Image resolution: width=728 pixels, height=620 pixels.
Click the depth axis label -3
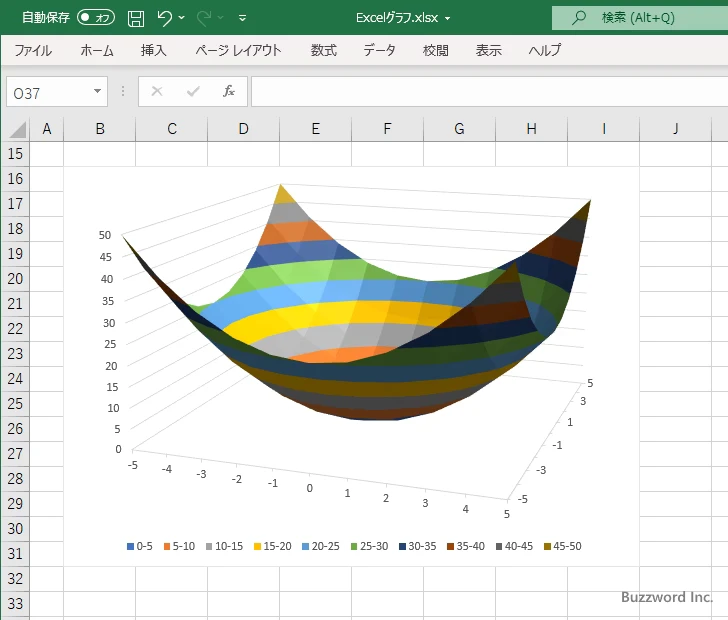point(541,470)
